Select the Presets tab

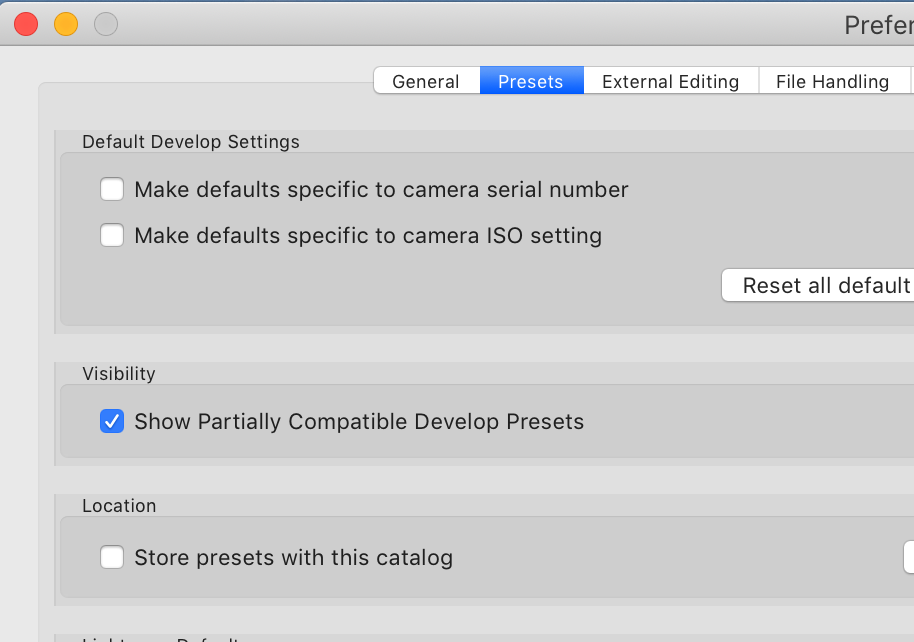coord(531,81)
